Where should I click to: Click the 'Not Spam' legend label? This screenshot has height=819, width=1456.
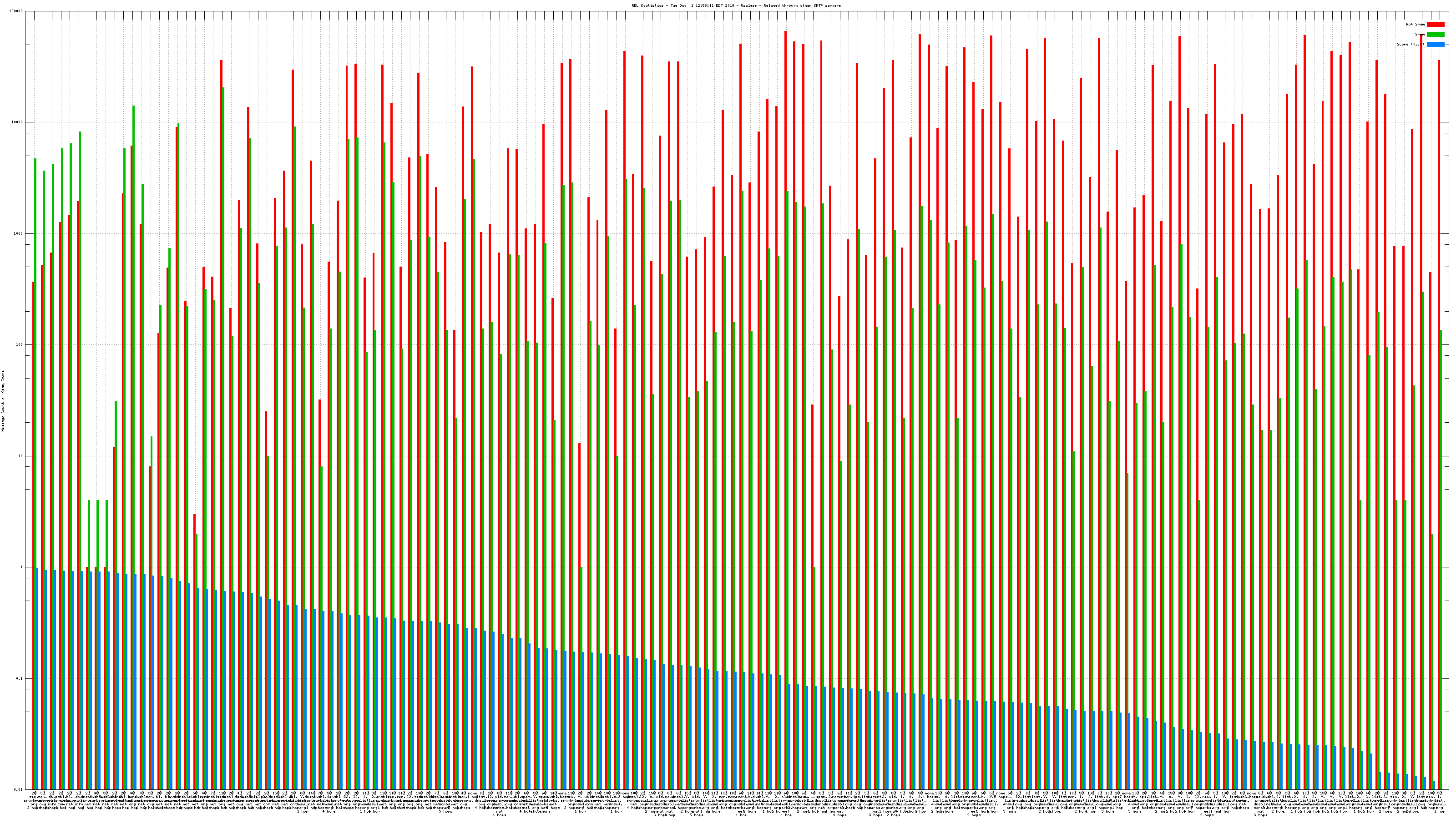pos(1416,24)
